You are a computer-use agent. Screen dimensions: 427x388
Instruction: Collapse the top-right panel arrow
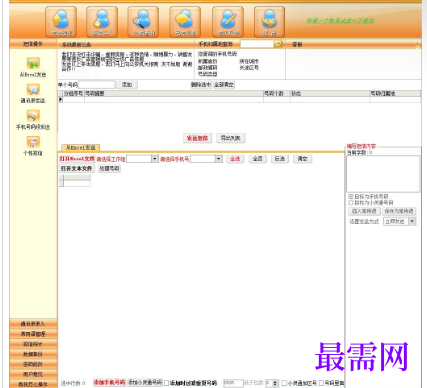pyautogui.click(x=417, y=44)
